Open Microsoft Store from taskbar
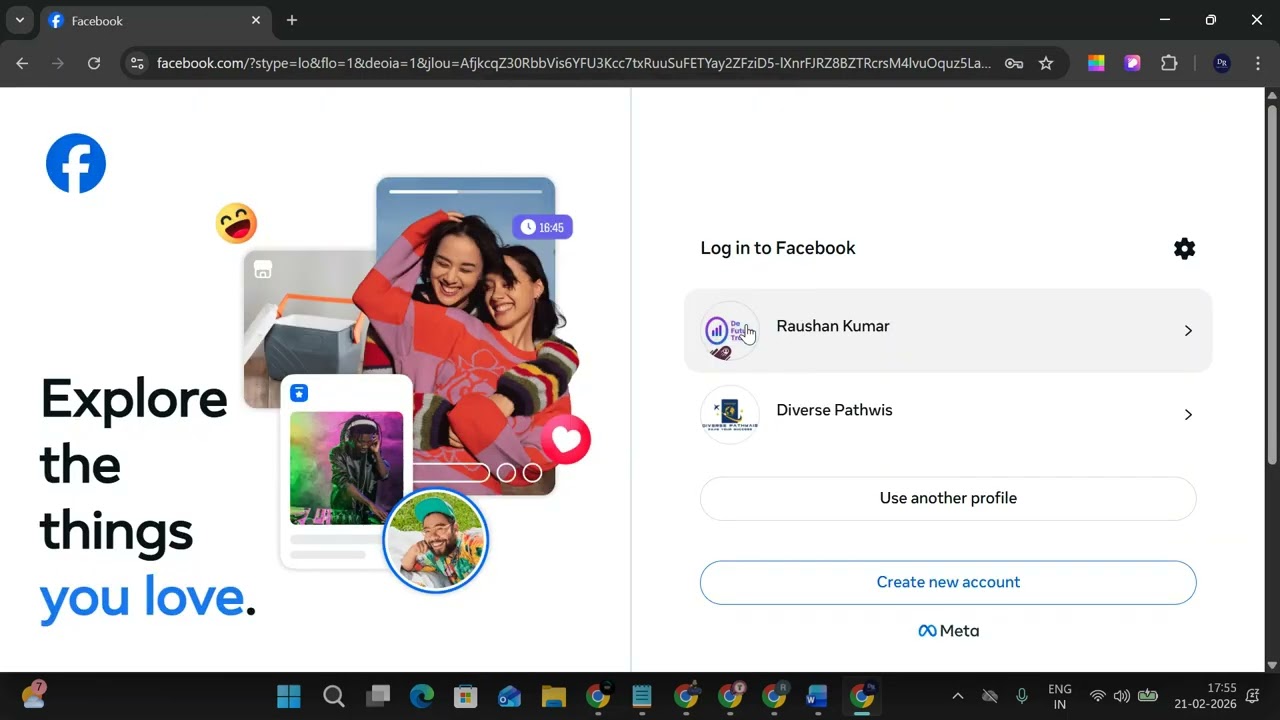 coord(465,696)
